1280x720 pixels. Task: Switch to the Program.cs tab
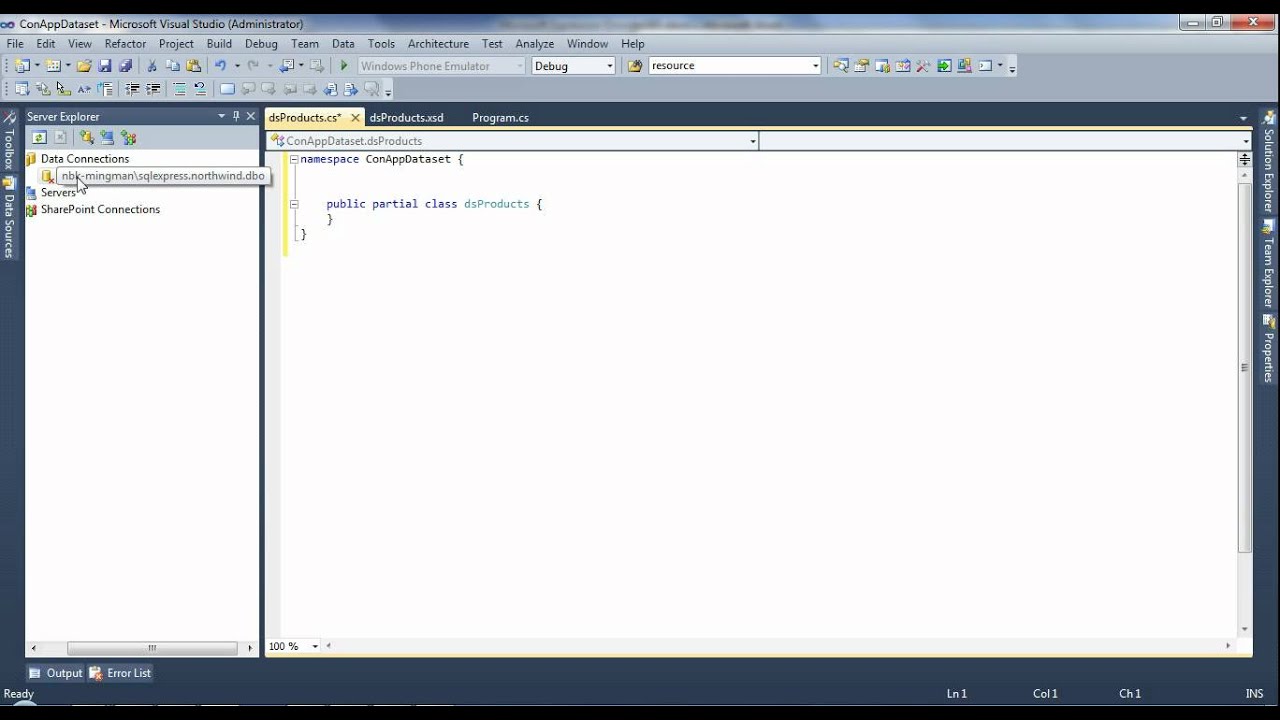click(500, 118)
